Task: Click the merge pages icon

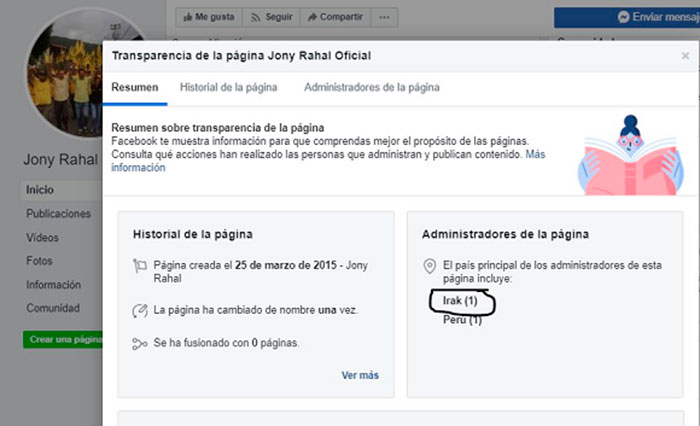Action: click(140, 343)
